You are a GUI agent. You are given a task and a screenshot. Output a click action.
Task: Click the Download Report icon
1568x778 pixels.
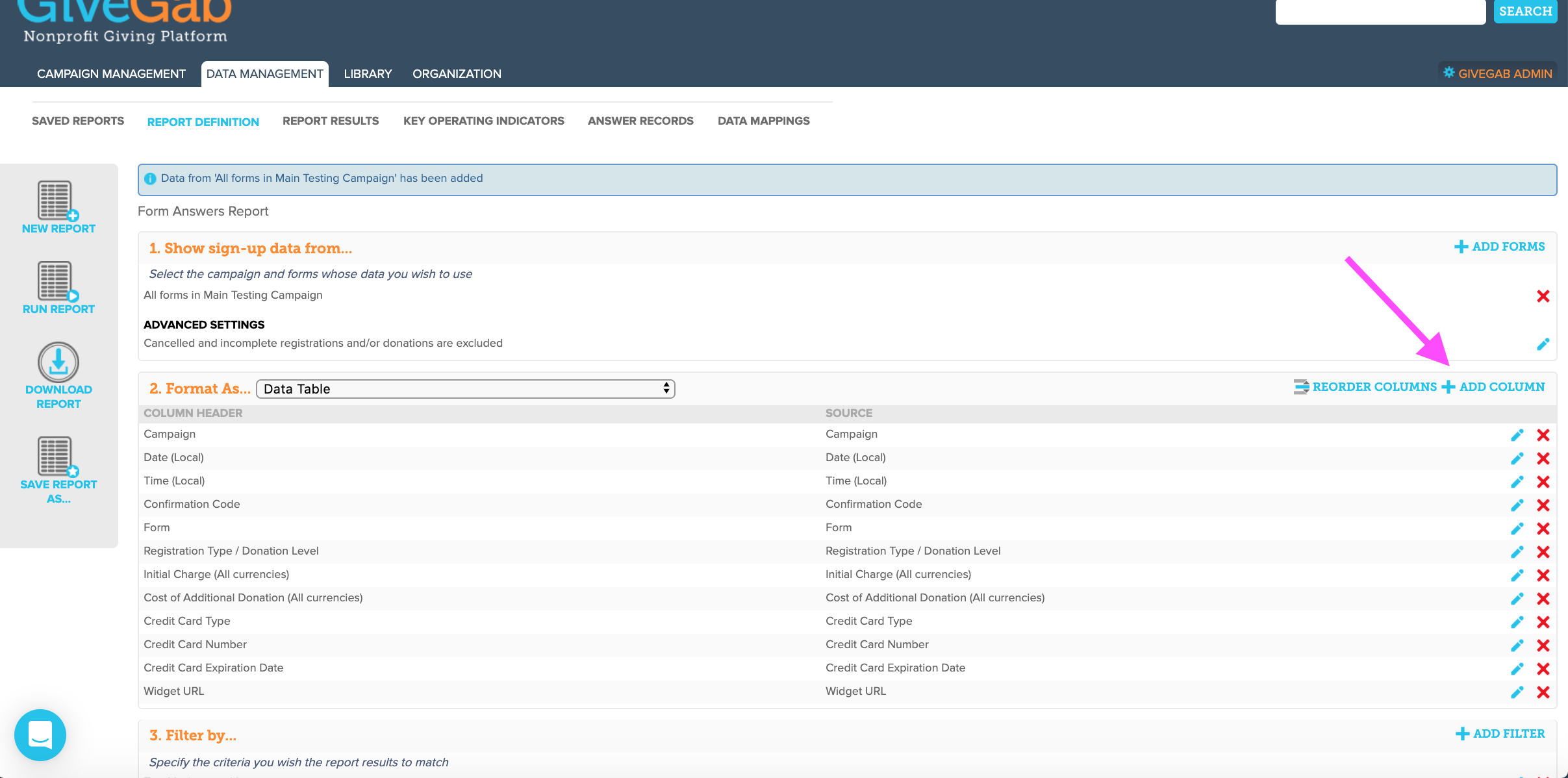tap(58, 362)
